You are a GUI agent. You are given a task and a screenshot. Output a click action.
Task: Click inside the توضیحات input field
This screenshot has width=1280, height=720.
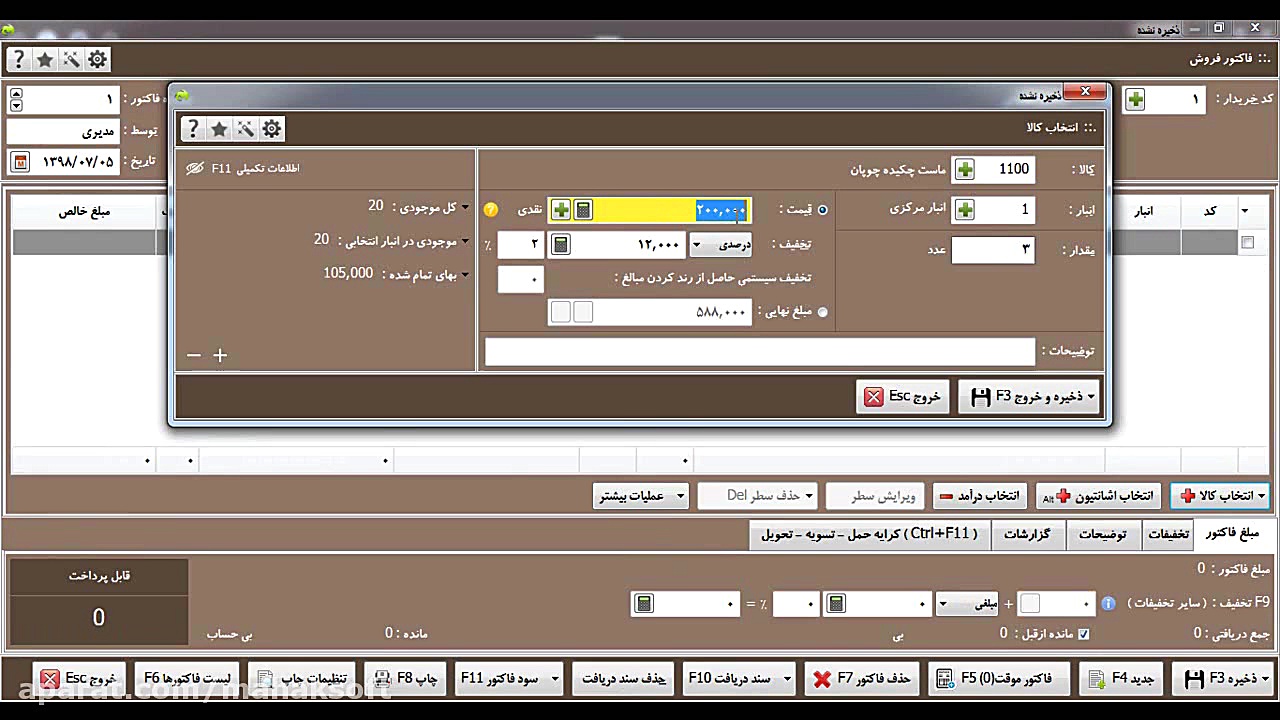coord(760,351)
